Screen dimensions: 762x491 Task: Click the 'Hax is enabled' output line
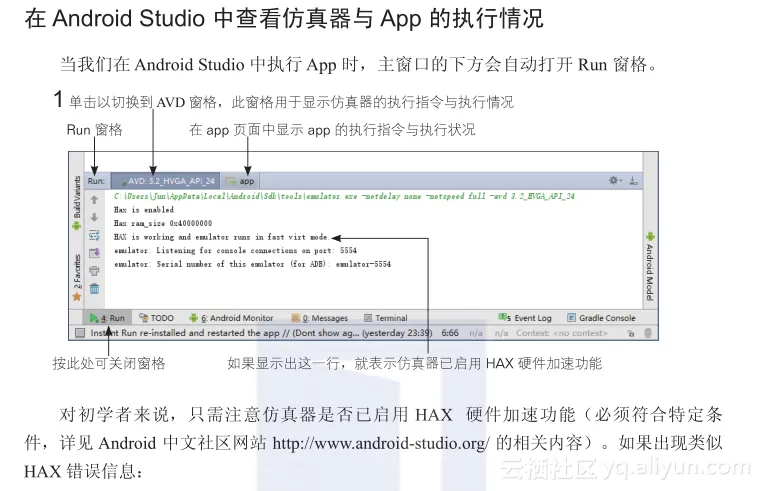coord(144,210)
